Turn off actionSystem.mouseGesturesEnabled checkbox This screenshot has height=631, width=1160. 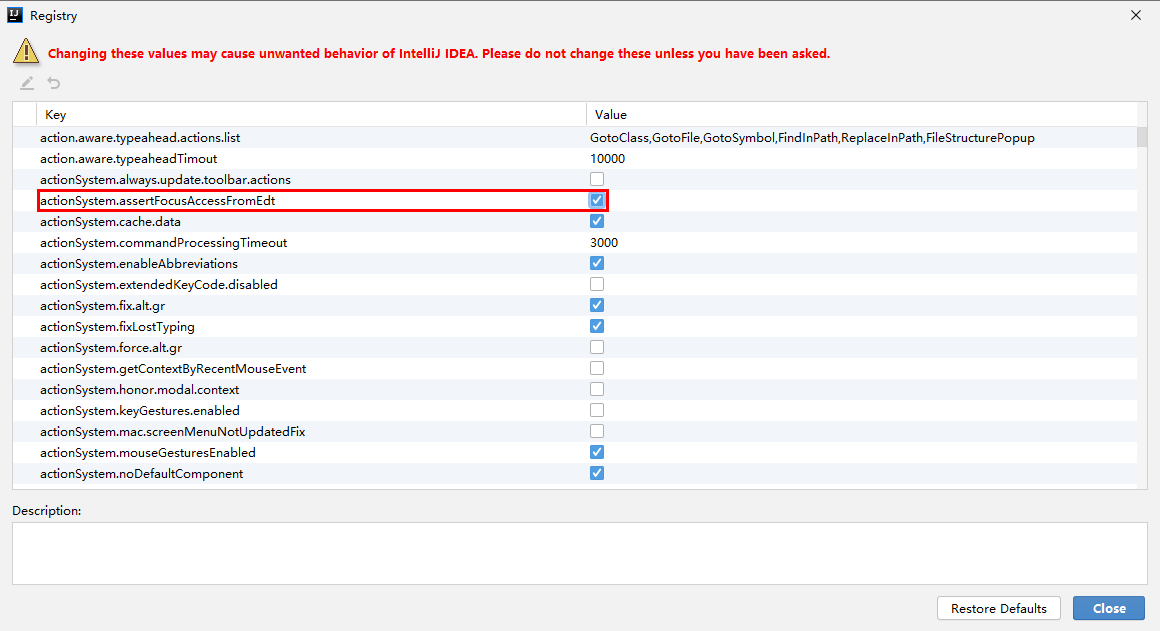pos(597,453)
